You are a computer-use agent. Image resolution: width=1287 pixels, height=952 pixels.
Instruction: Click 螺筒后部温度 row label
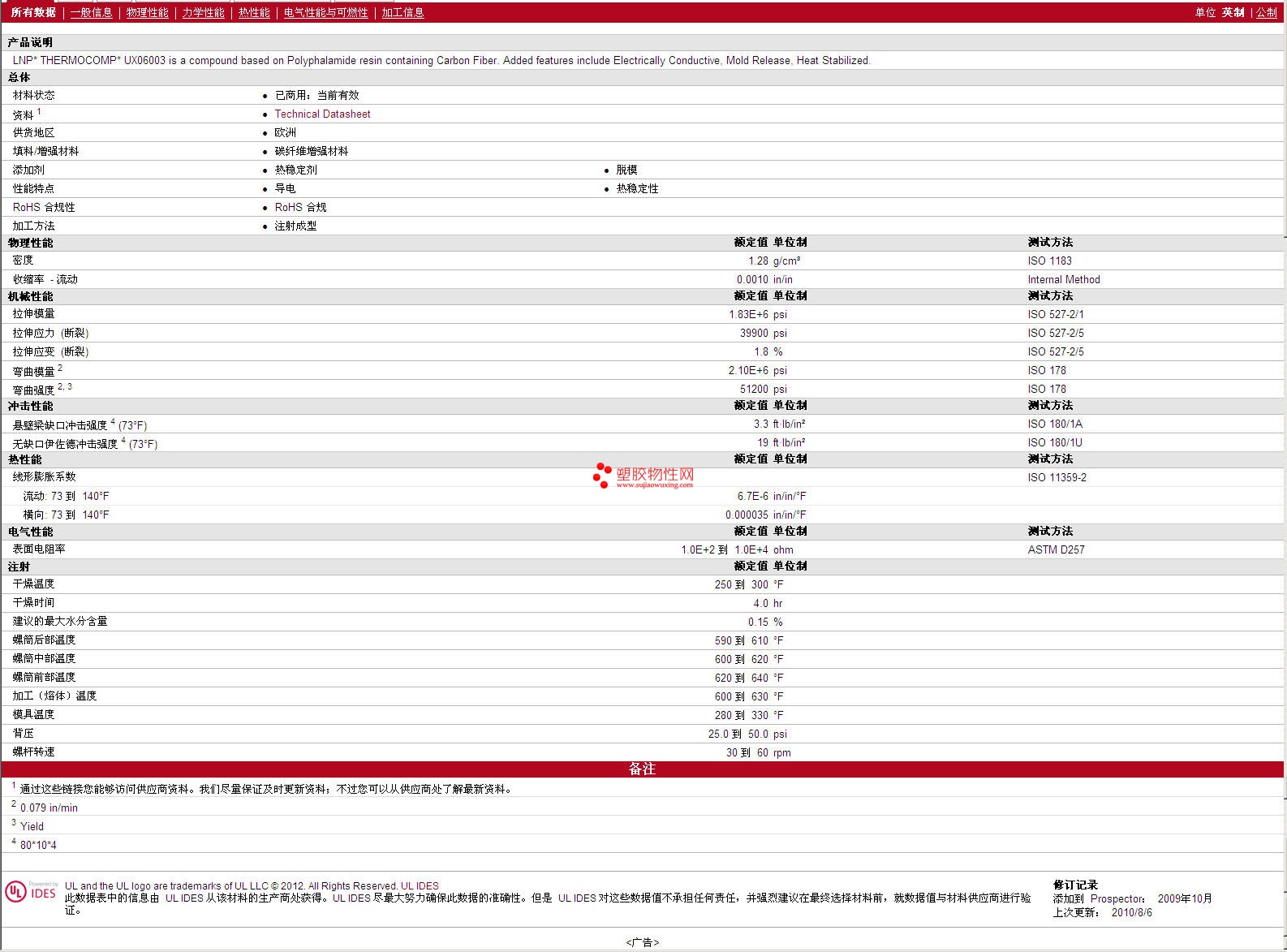pyautogui.click(x=44, y=640)
